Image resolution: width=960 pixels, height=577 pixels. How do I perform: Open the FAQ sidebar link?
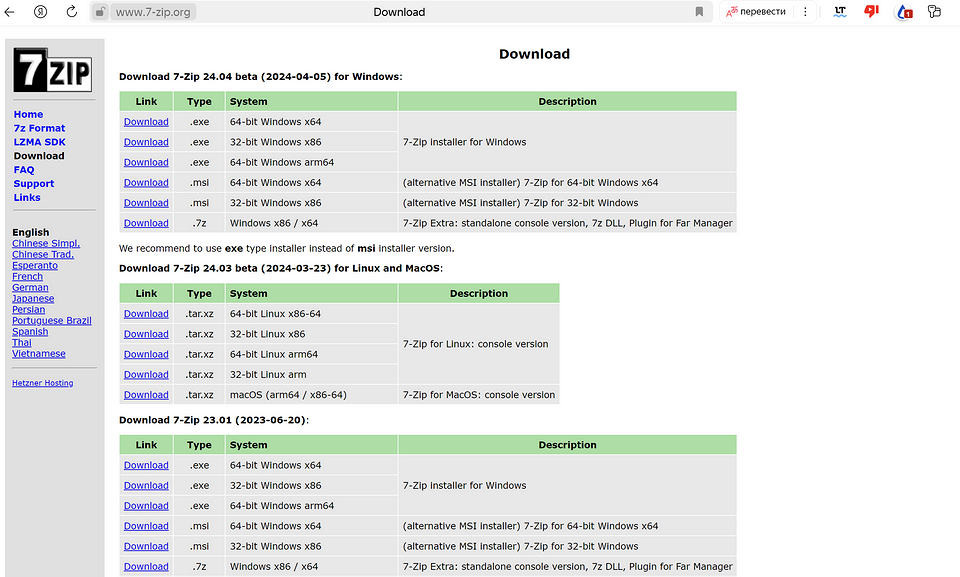pyautogui.click(x=24, y=170)
